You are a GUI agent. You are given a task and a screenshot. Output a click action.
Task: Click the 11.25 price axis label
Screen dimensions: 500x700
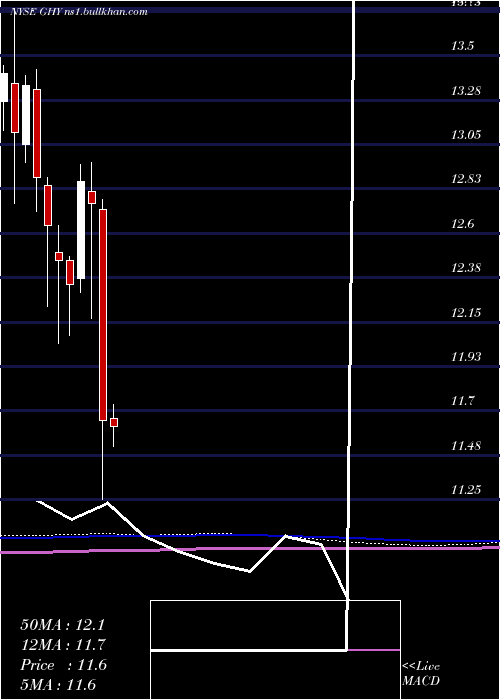pyautogui.click(x=466, y=489)
